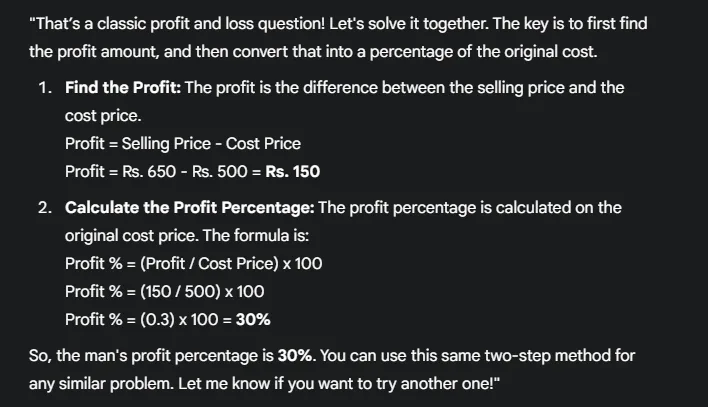Viewport: 708px width, 407px height.
Task: Click the bold 30% in the concluding sentence
Action: [294, 355]
